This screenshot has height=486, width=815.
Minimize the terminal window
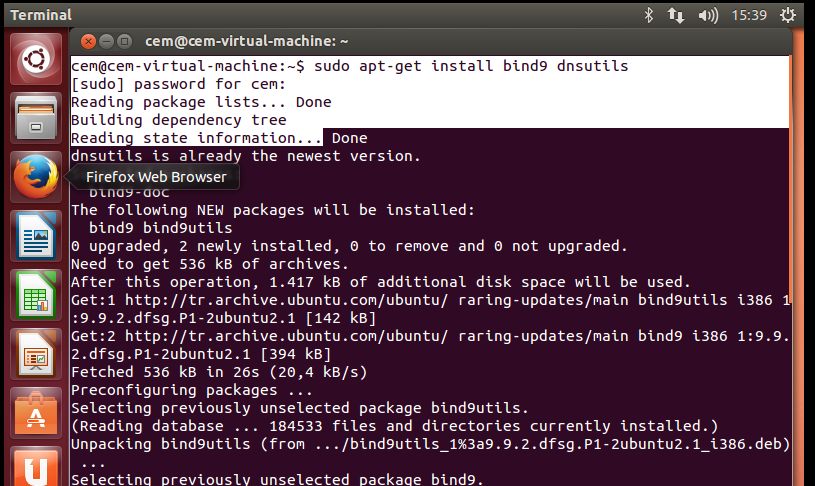(106, 41)
